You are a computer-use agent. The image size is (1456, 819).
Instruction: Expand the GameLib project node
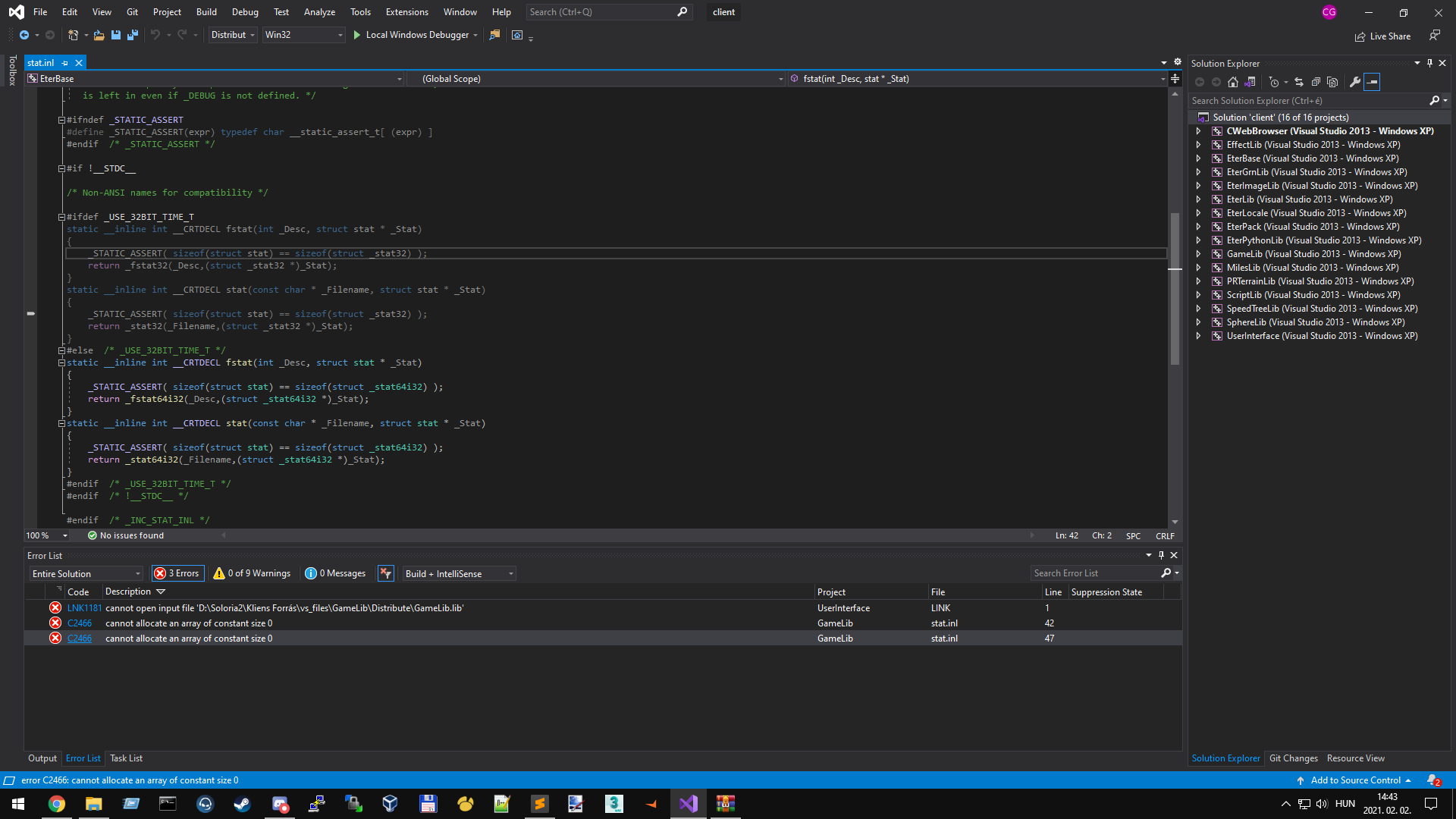pyautogui.click(x=1199, y=254)
